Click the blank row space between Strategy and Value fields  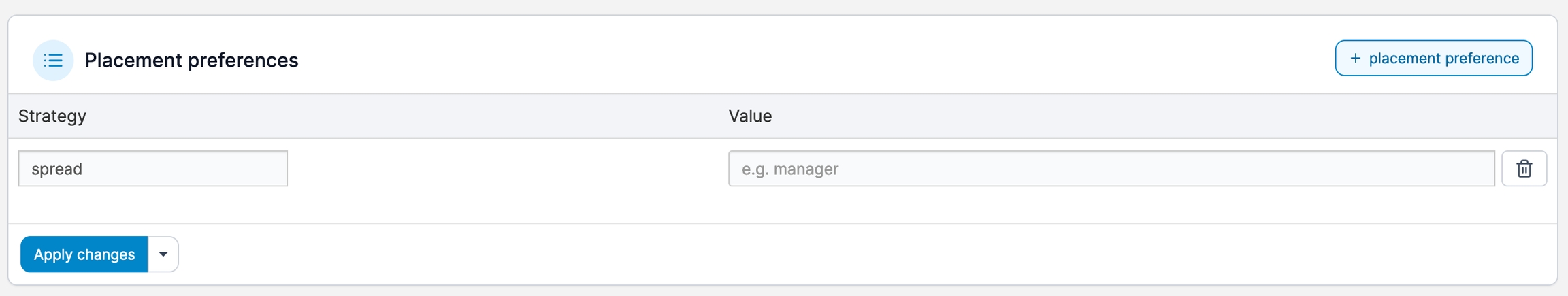point(507,169)
